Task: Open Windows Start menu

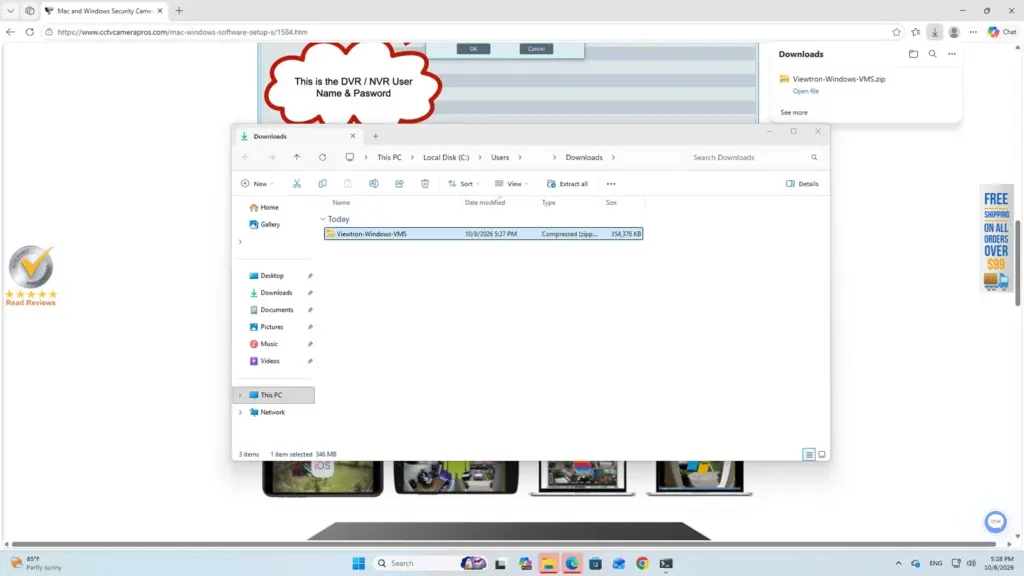Action: 359,563
